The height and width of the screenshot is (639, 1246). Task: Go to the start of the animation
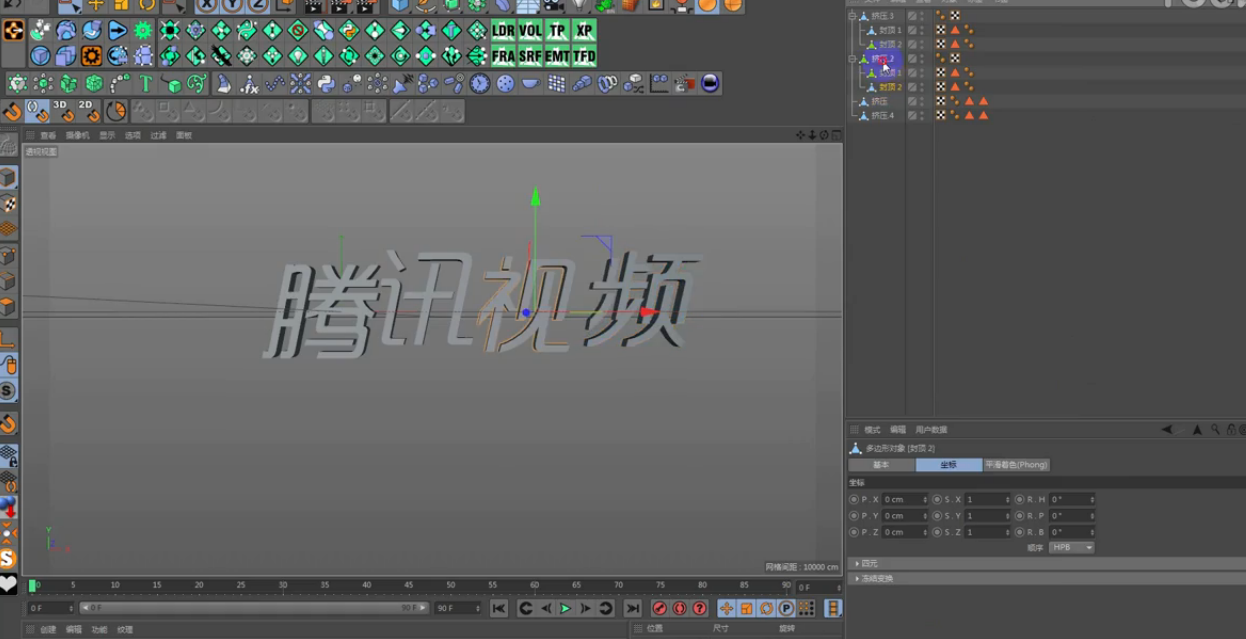pos(499,608)
